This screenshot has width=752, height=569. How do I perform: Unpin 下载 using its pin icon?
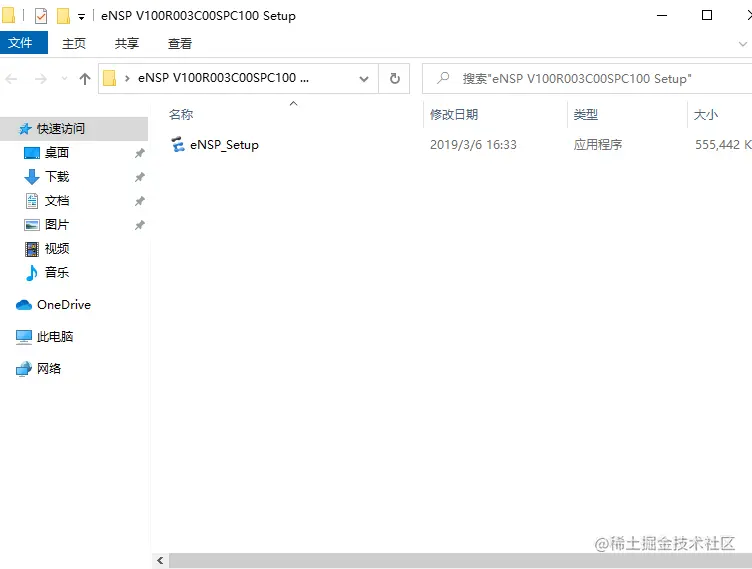[140, 177]
